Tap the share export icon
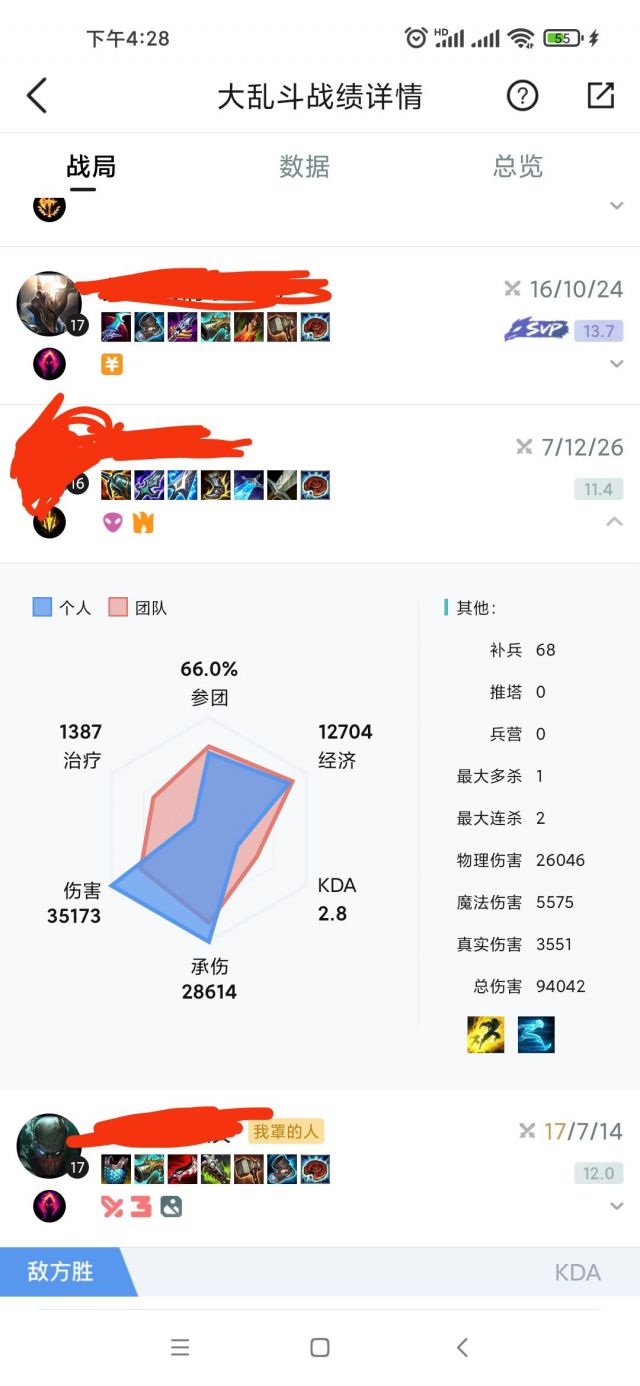 click(x=600, y=95)
